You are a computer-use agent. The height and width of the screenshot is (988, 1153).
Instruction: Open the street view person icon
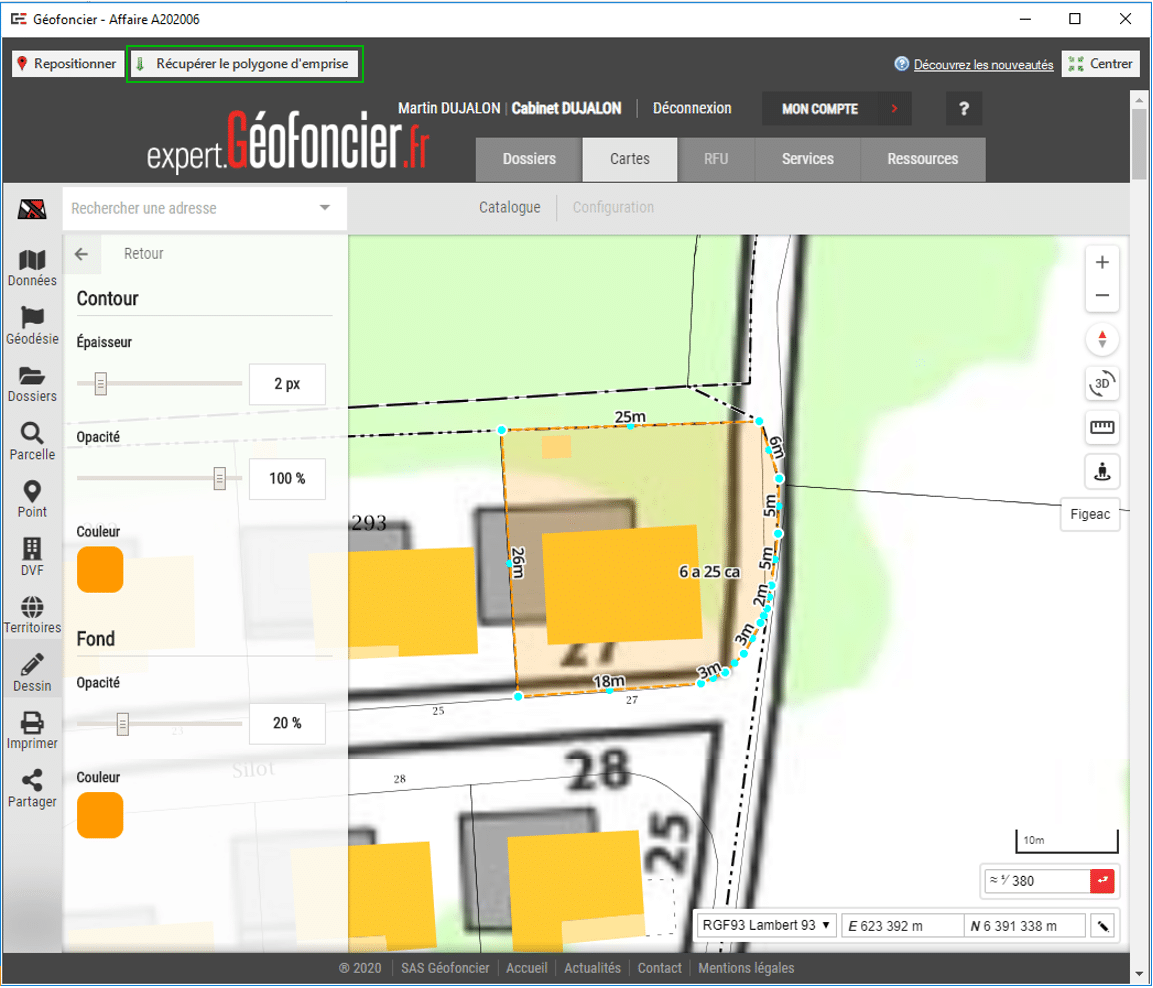click(1102, 470)
